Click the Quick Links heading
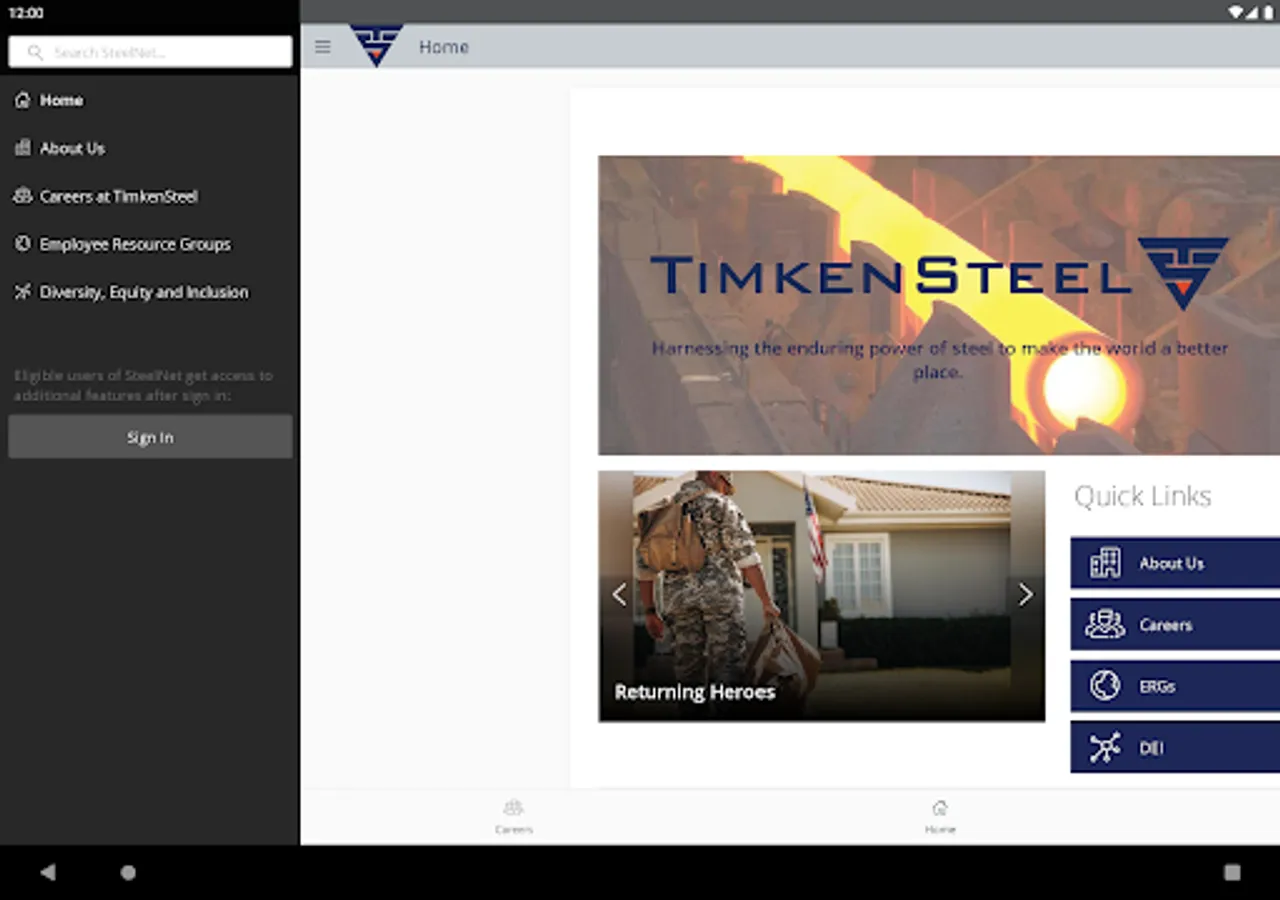Screen dimensions: 1280x900 point(1142,496)
